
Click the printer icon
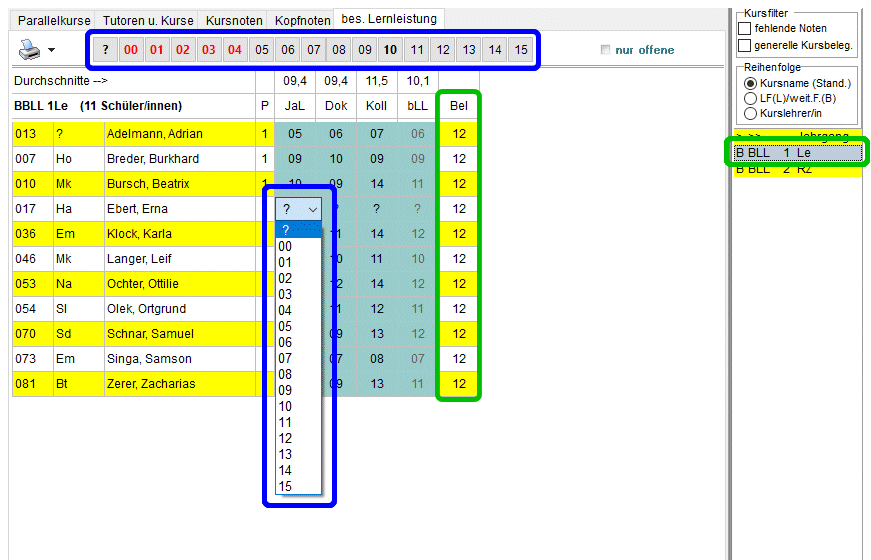click(29, 50)
